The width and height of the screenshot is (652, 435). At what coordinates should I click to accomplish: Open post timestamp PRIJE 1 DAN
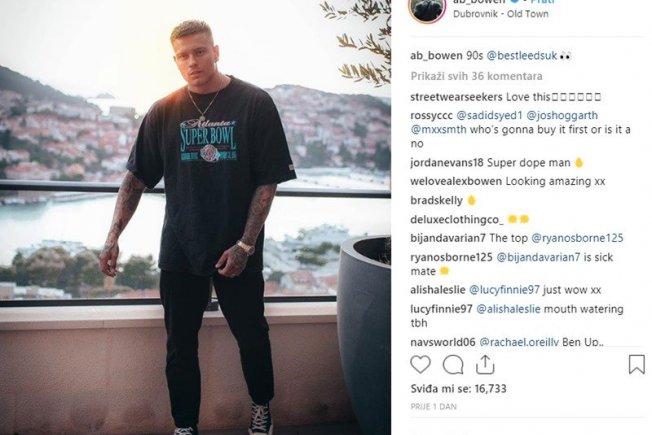coord(434,407)
